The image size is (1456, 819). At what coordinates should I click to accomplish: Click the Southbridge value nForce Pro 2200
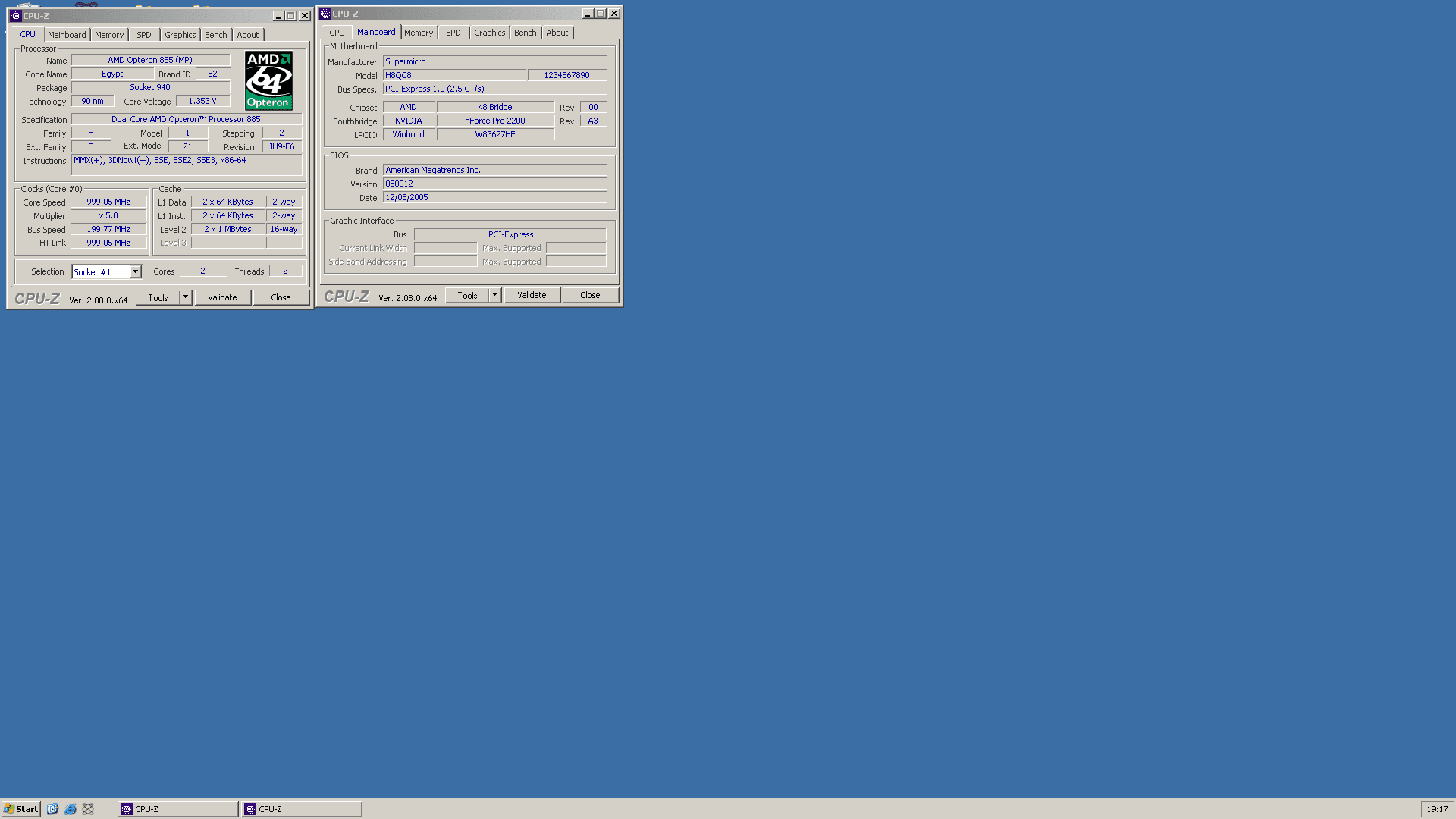(x=495, y=121)
